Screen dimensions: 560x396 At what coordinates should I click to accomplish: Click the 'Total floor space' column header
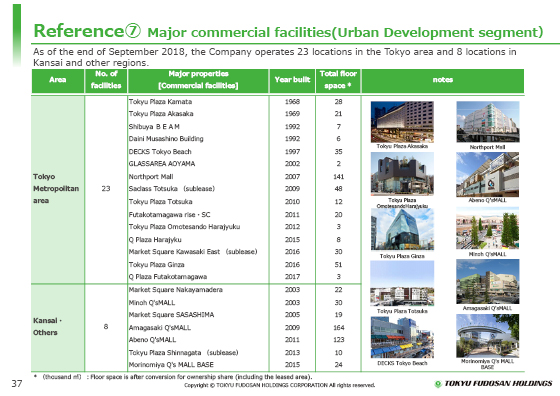338,81
